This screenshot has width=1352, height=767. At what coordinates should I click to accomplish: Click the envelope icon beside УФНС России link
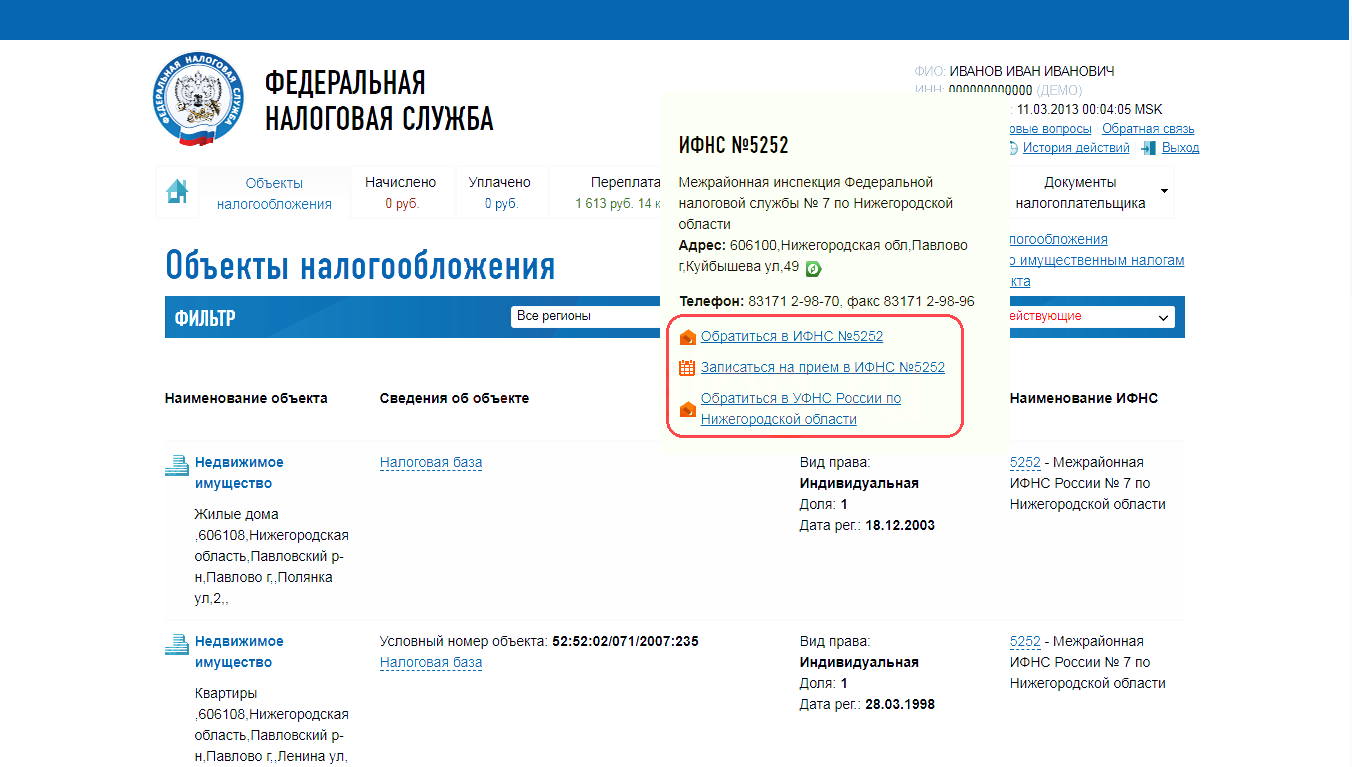click(x=687, y=409)
